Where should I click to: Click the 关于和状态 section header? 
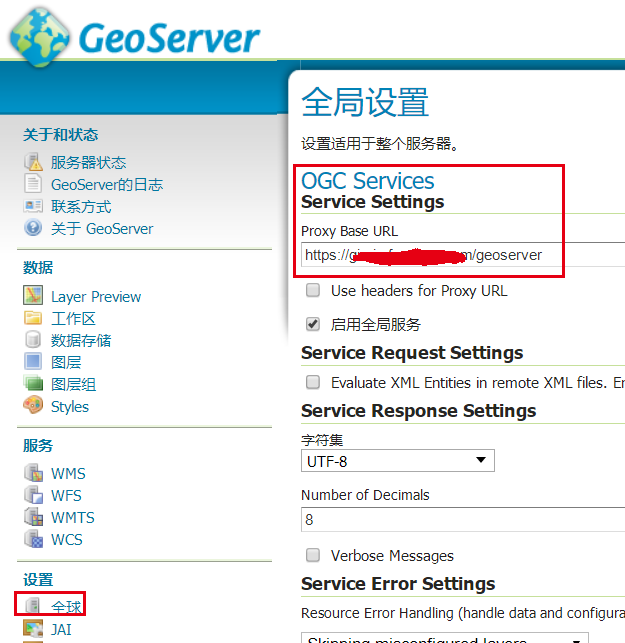click(x=61, y=135)
